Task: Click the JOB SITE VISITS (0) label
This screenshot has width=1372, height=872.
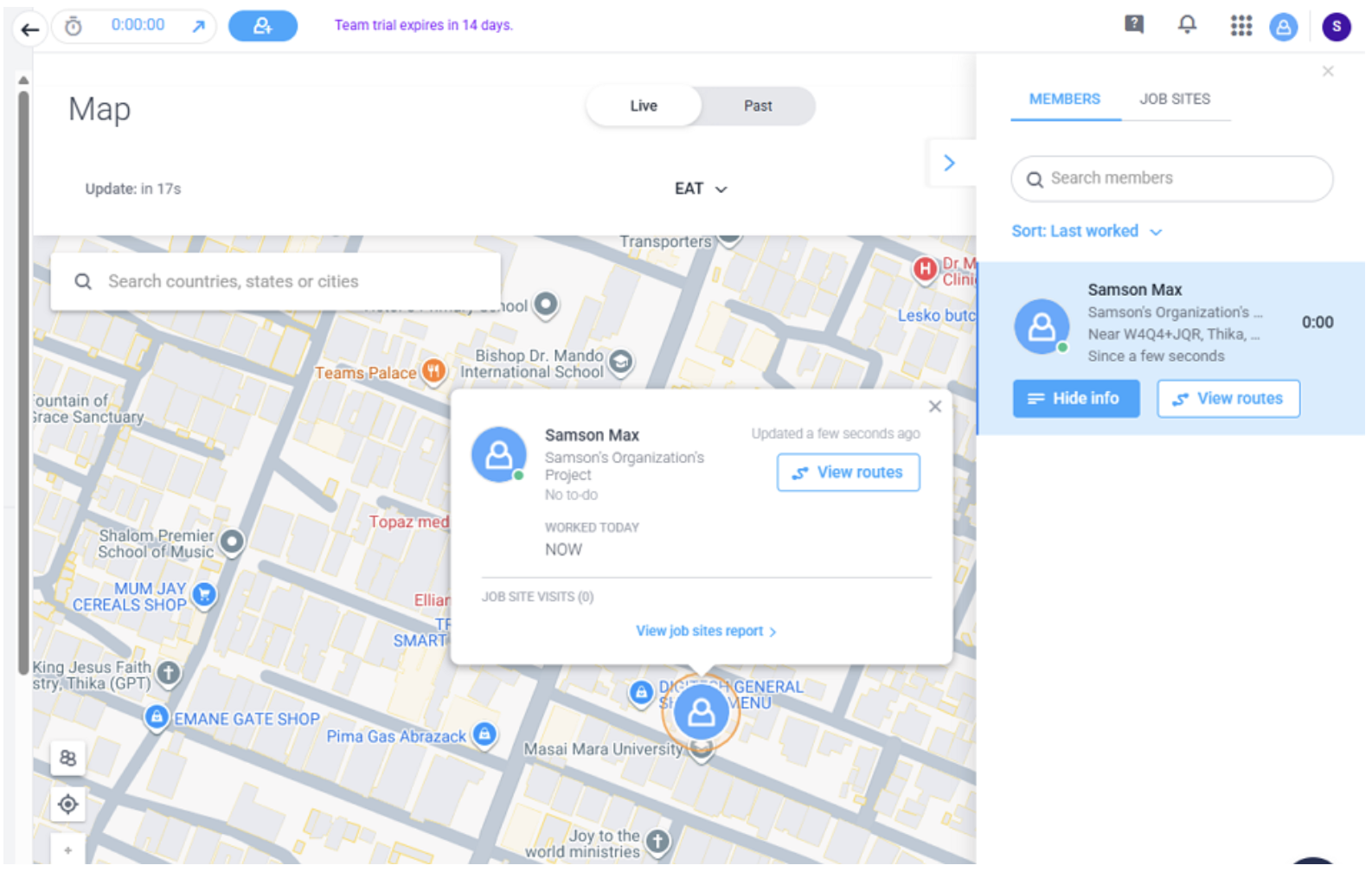Action: [x=537, y=597]
